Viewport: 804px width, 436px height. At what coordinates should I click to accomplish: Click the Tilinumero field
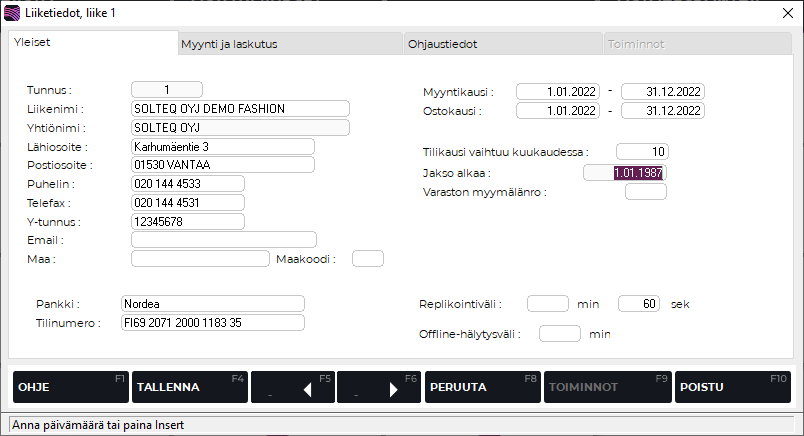pyautogui.click(x=212, y=323)
